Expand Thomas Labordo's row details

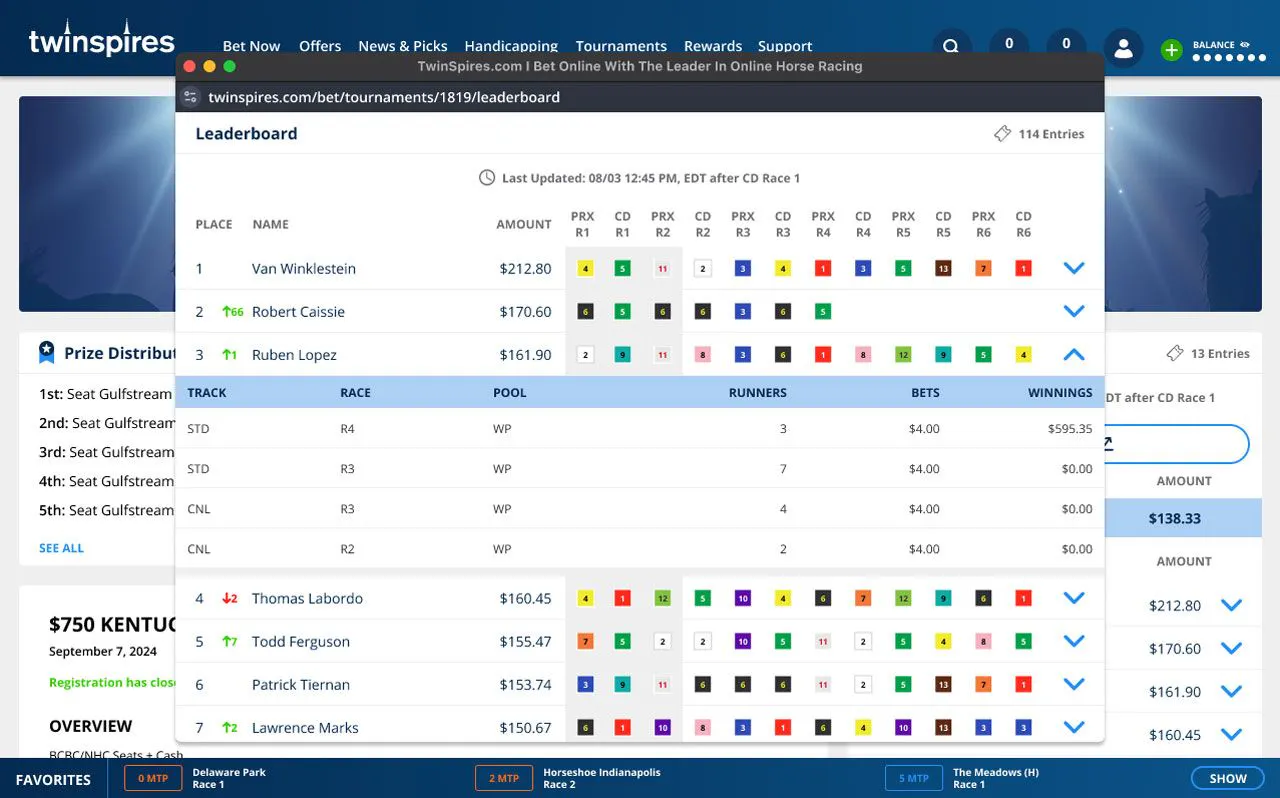tap(1073, 598)
